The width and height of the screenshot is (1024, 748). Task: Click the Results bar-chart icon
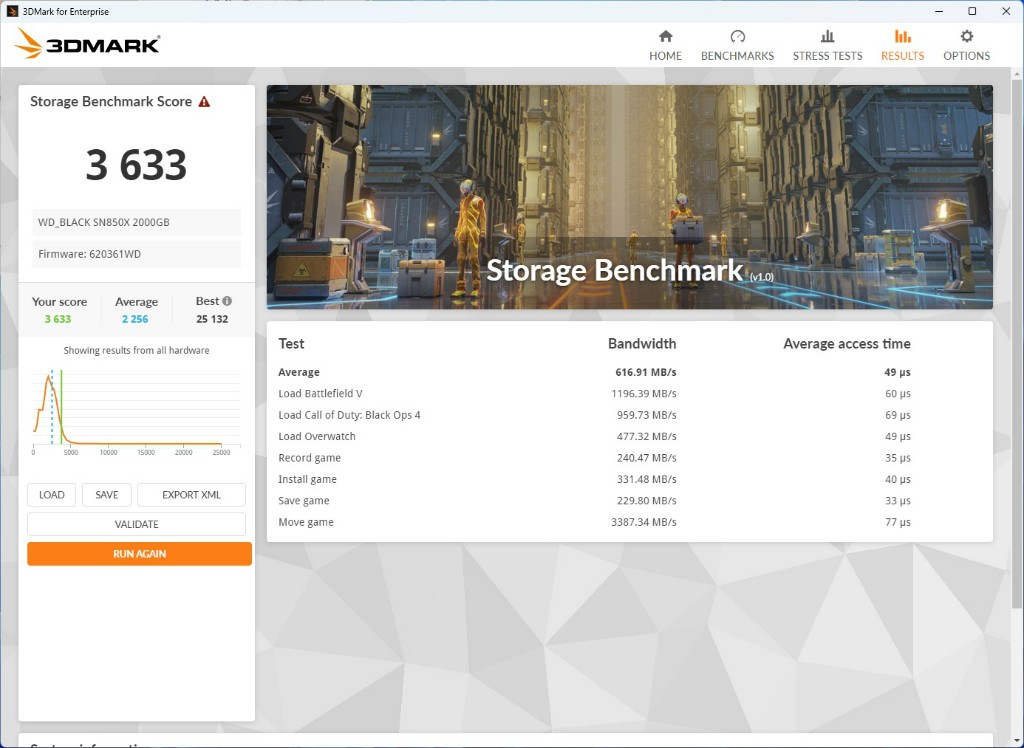click(901, 37)
